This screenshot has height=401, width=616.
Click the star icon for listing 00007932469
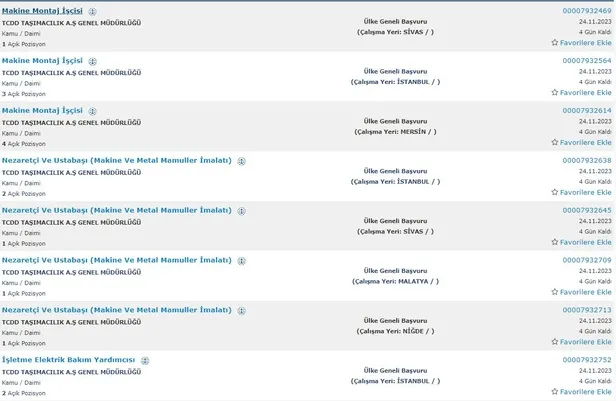tap(555, 43)
